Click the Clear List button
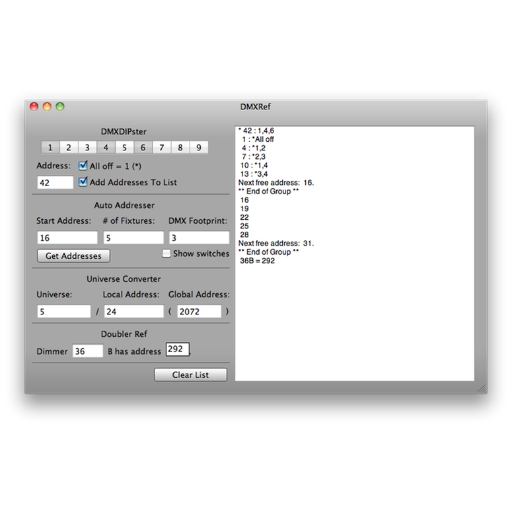The image size is (512, 512). [190, 375]
